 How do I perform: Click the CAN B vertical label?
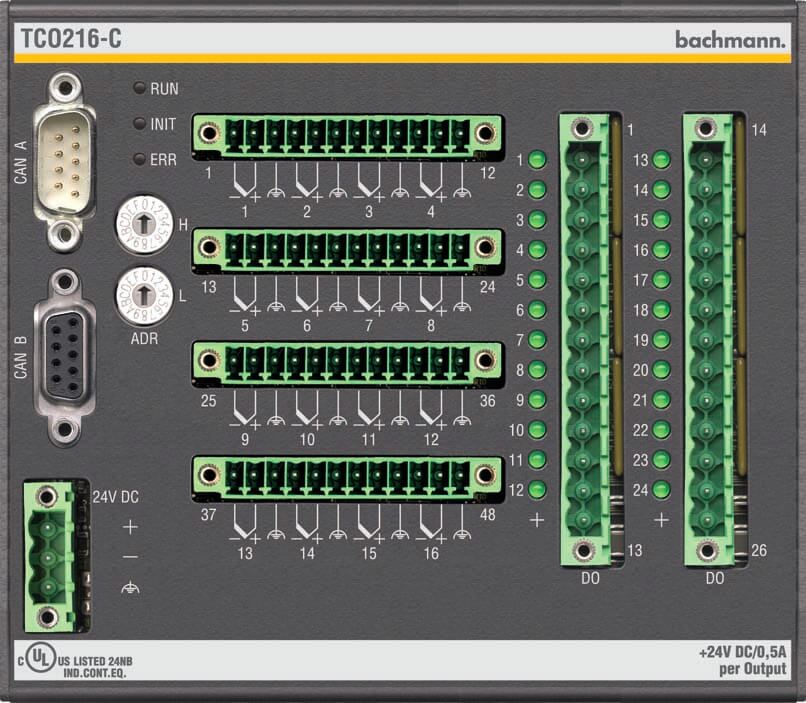(21, 358)
